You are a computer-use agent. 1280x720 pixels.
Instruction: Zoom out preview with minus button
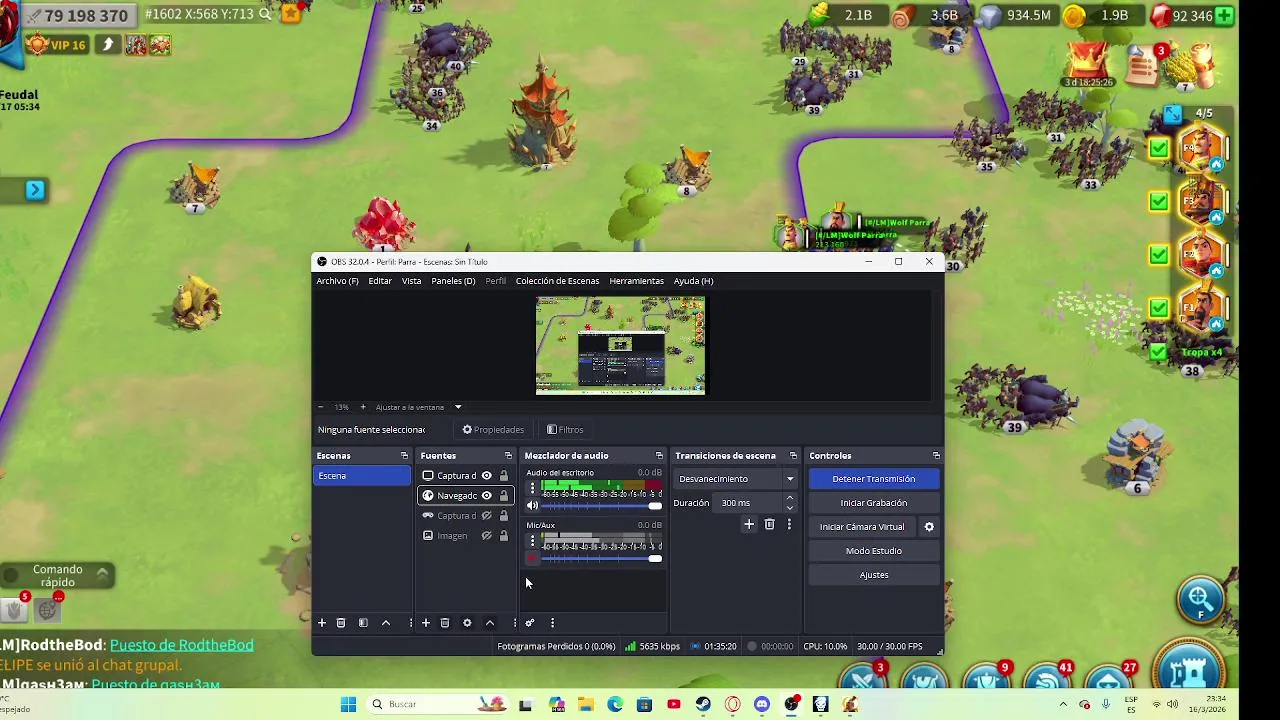320,407
